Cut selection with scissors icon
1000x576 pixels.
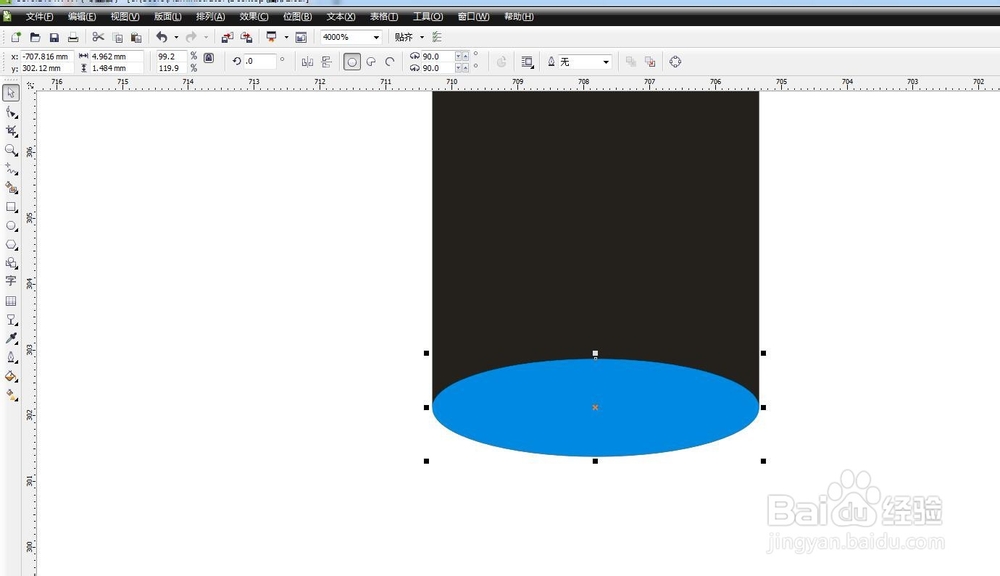[98, 37]
